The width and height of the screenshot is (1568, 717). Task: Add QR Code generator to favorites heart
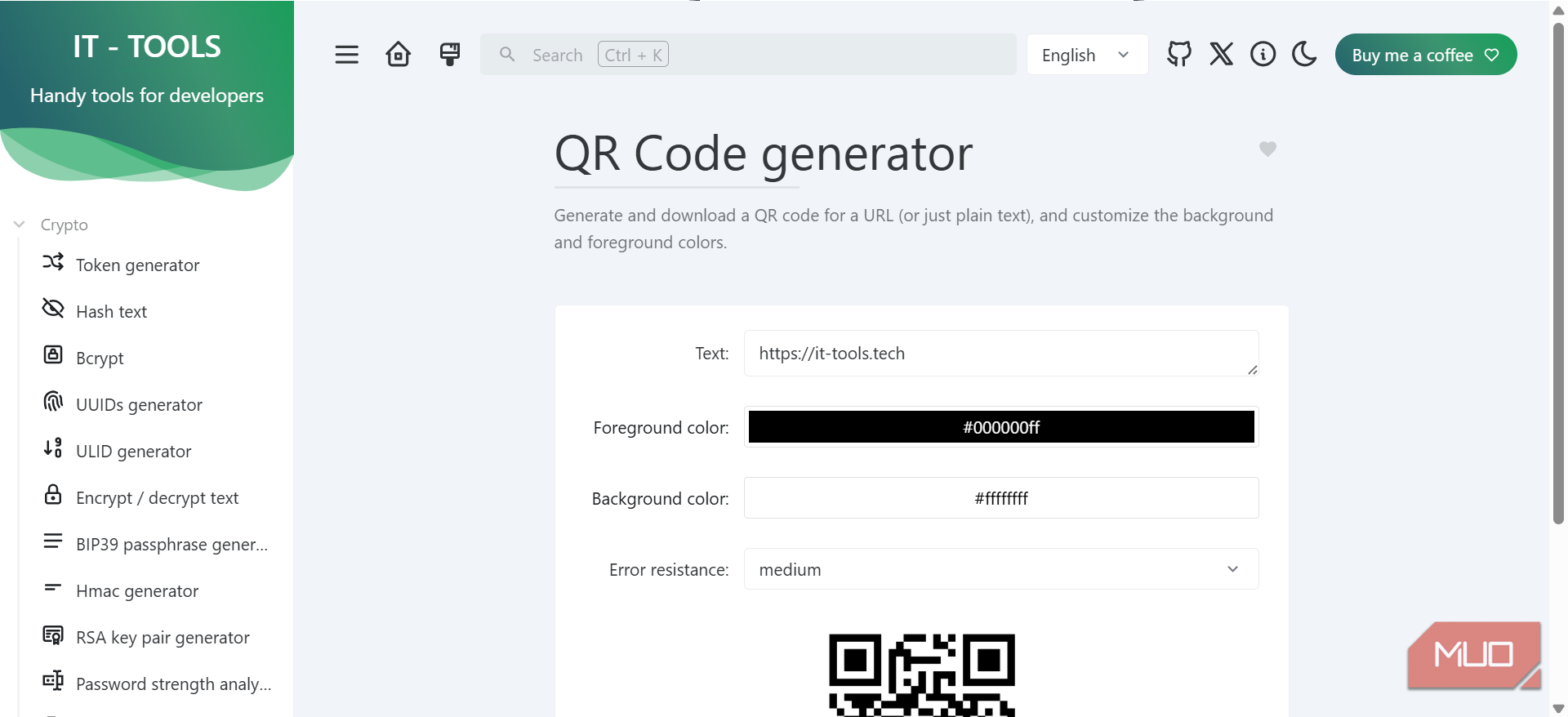(1267, 149)
